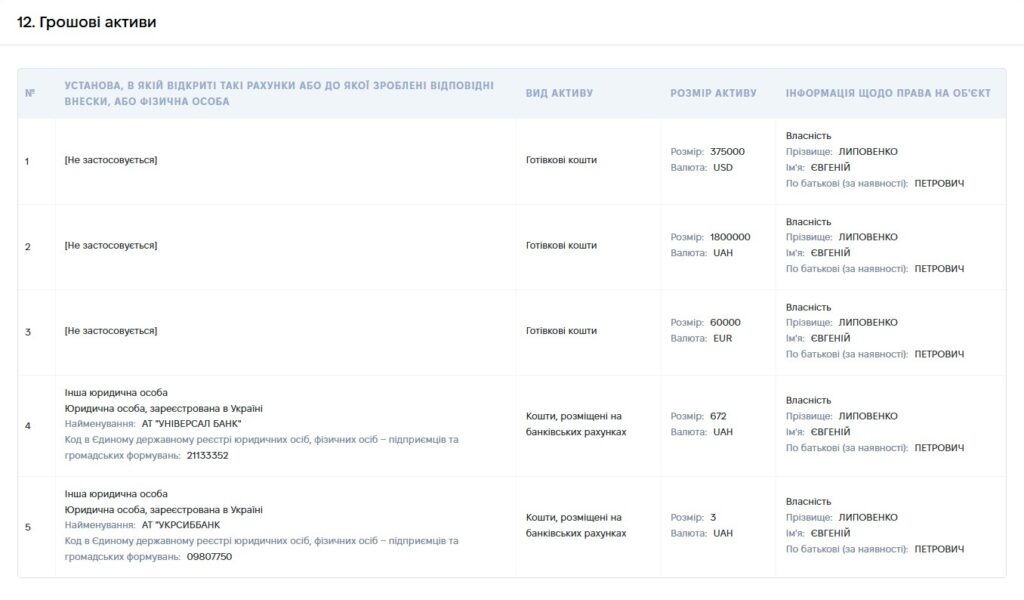The image size is (1024, 600).
Task: Click the surname ЛИПОВЕНКО in row 1
Action: pos(868,151)
